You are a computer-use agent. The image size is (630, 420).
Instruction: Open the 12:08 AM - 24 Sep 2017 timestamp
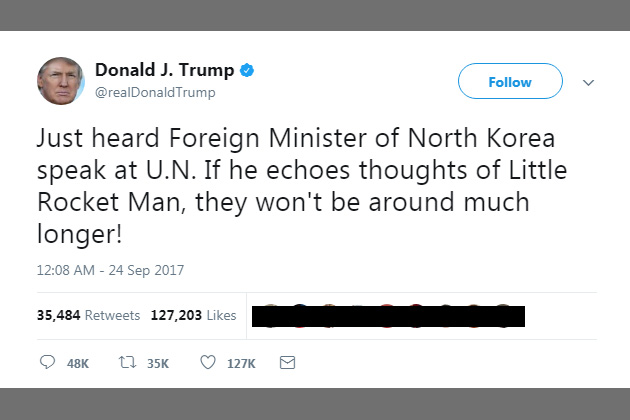click(x=110, y=270)
